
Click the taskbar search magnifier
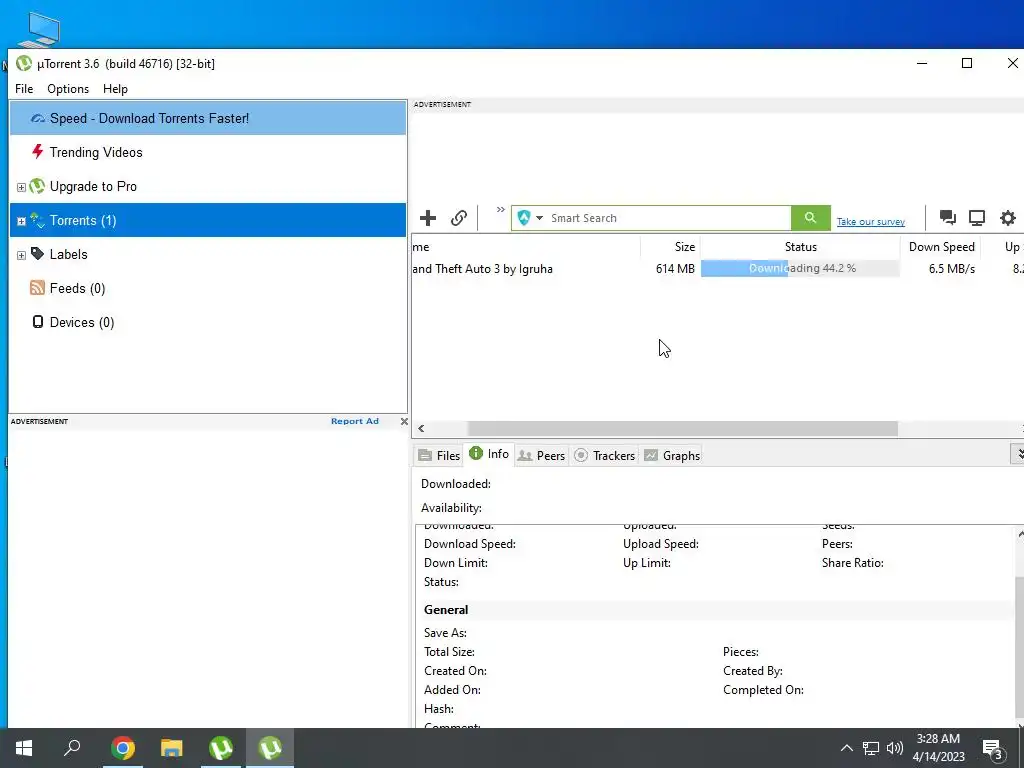tap(72, 748)
